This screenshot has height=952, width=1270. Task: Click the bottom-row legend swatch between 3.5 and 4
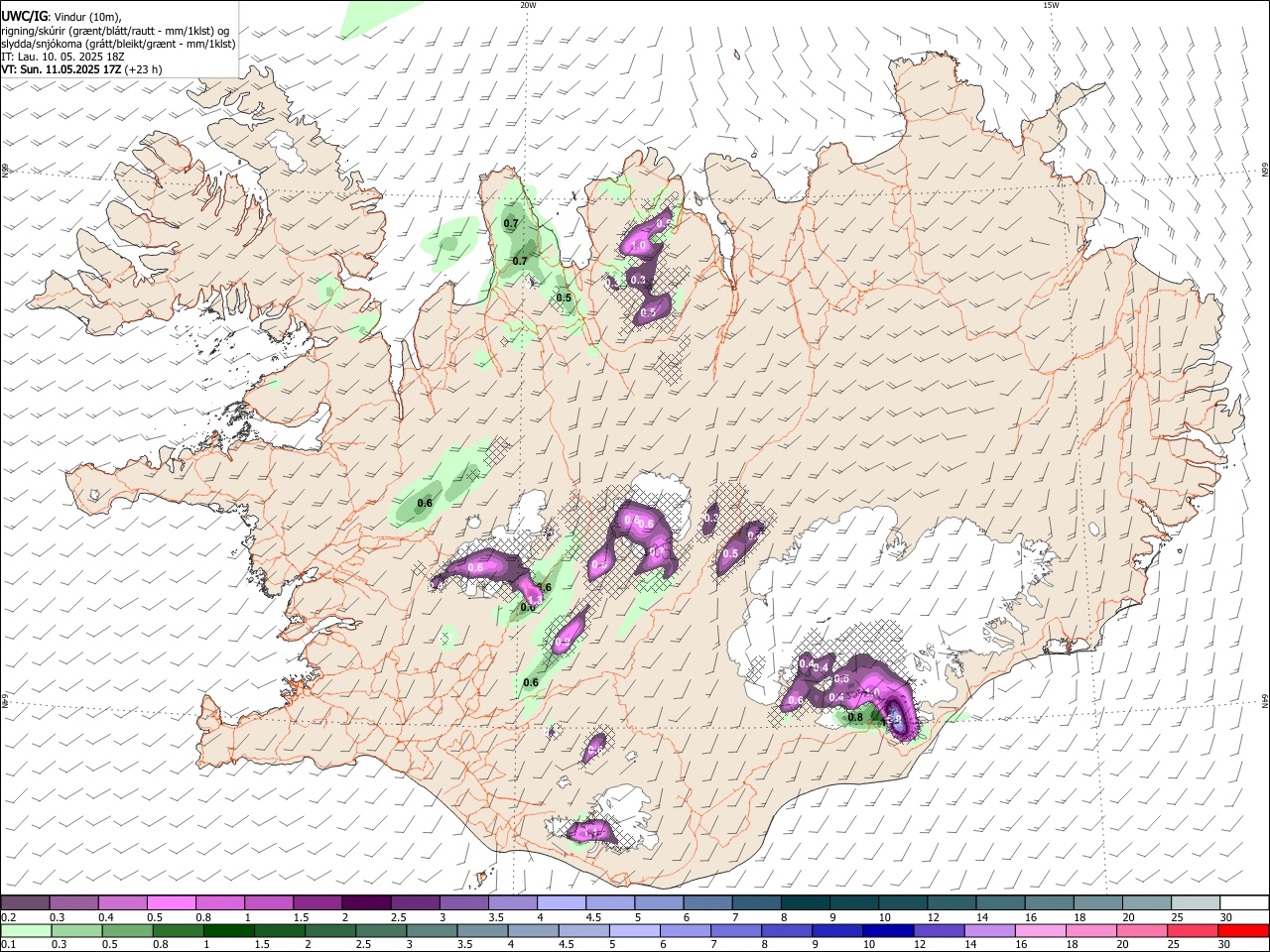(482, 931)
